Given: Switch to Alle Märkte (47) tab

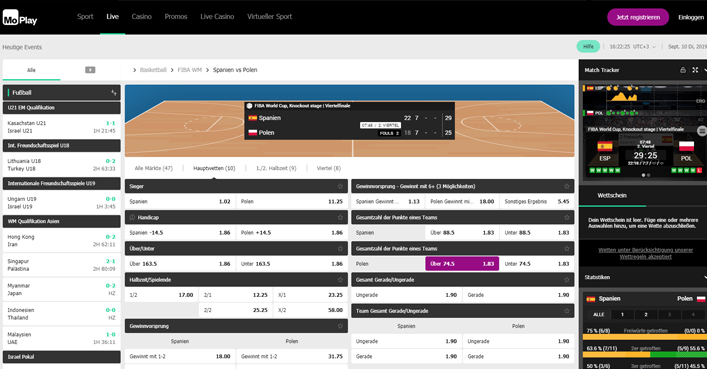Looking at the screenshot, I should 154,168.
